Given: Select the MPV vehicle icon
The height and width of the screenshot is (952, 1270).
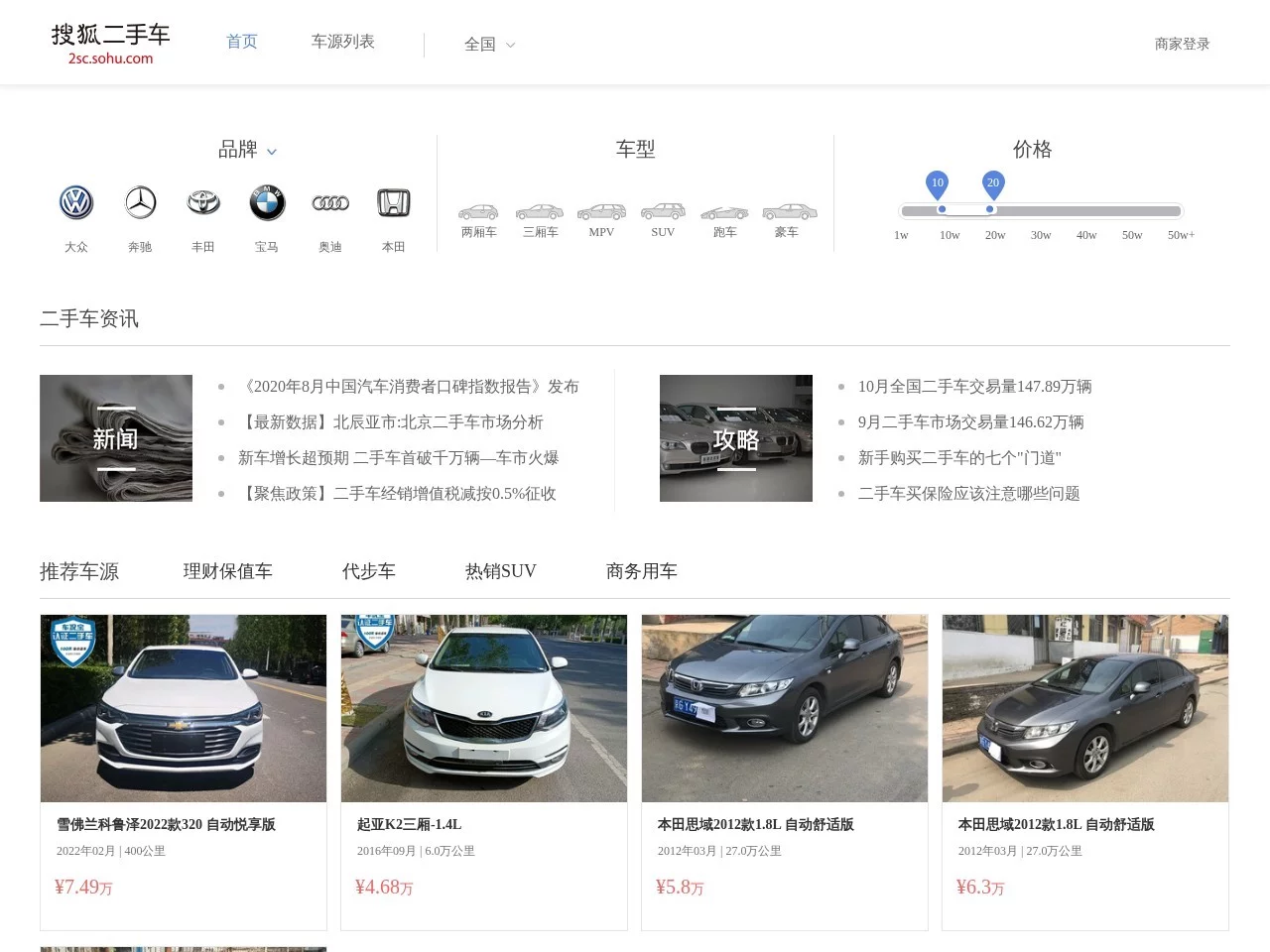Looking at the screenshot, I should coord(600,211).
